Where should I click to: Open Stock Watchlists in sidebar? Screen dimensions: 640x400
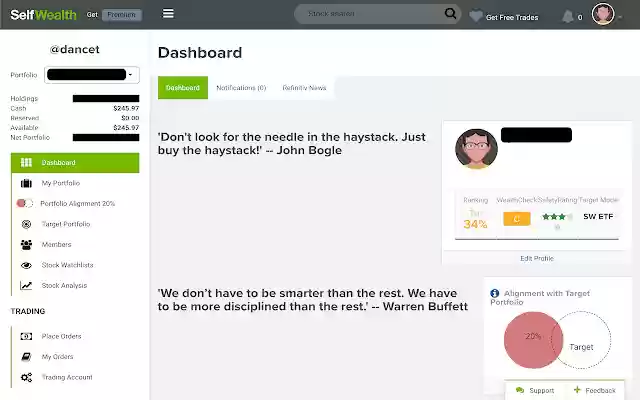(x=67, y=265)
